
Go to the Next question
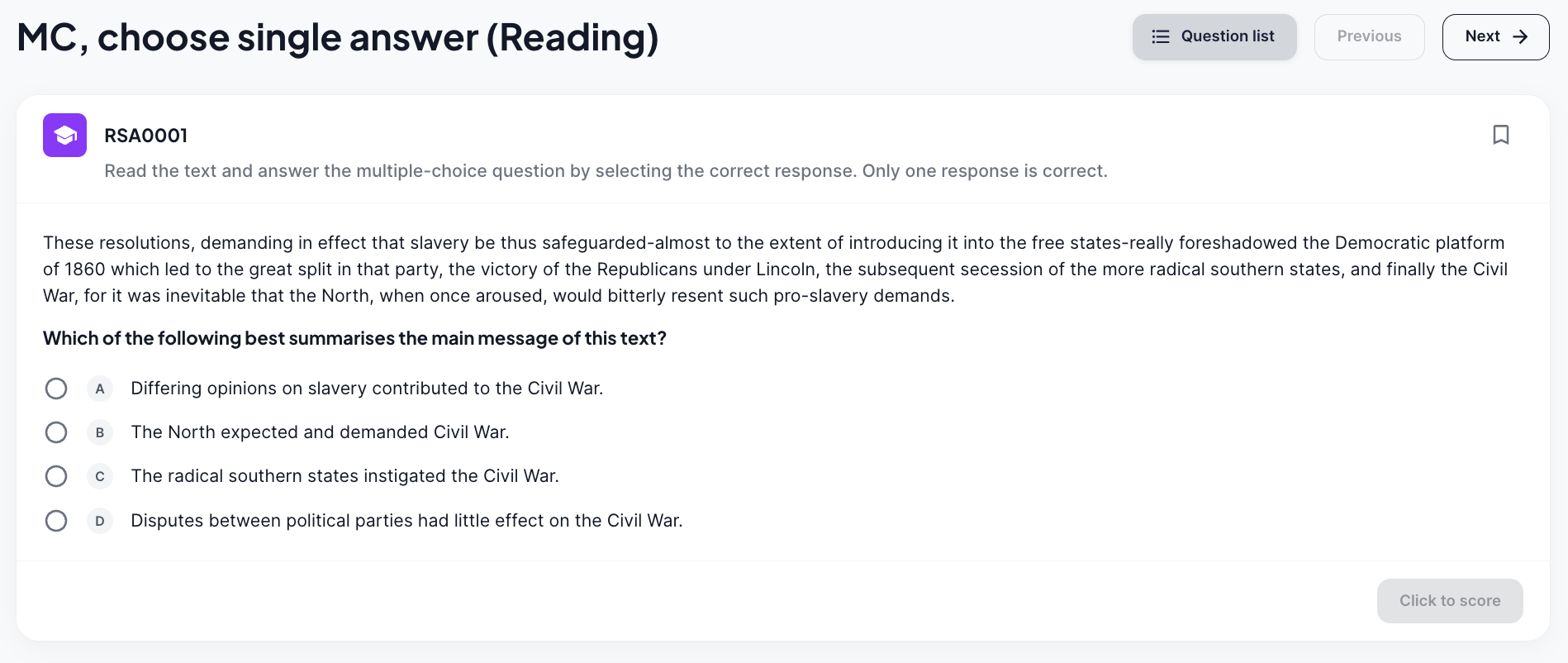pyautogui.click(x=1494, y=36)
